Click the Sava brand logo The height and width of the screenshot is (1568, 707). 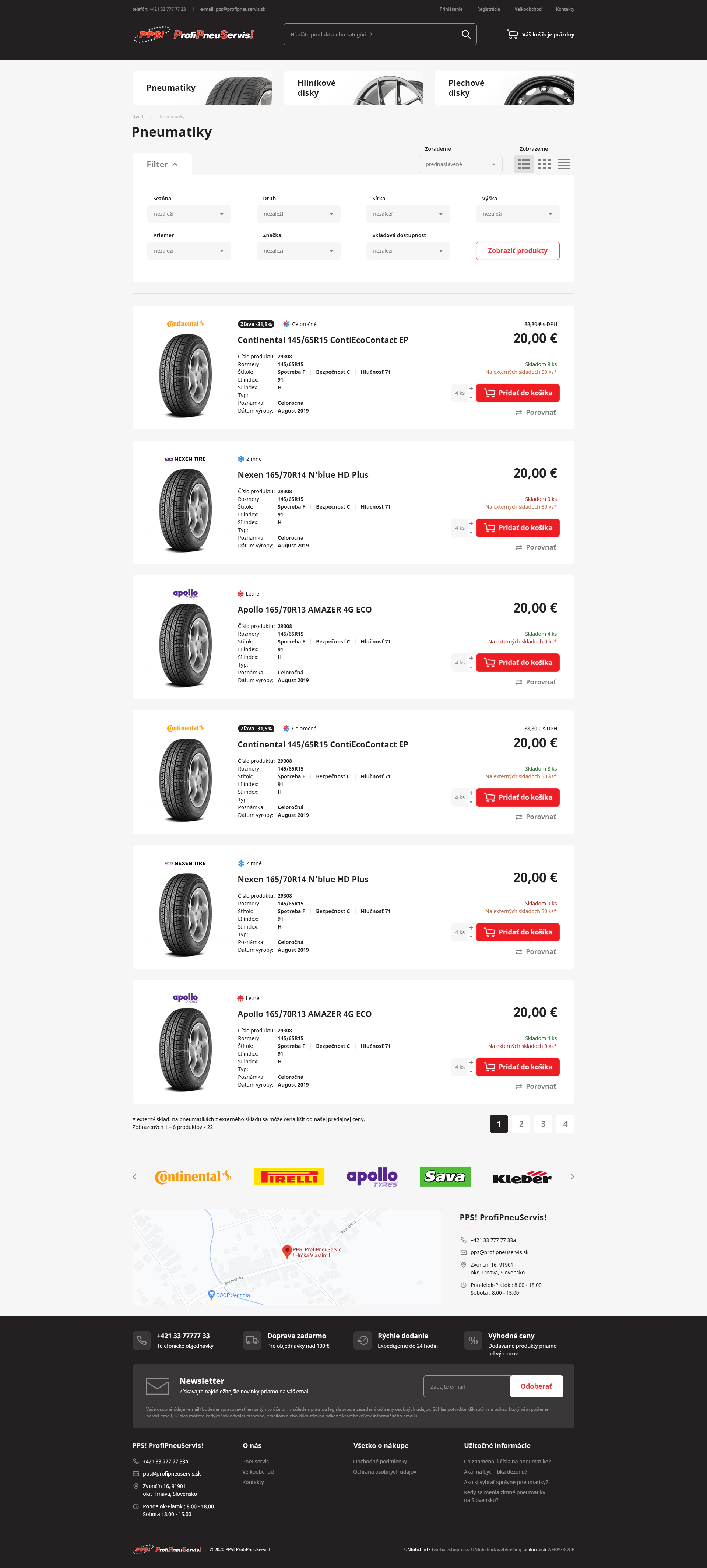click(445, 1176)
